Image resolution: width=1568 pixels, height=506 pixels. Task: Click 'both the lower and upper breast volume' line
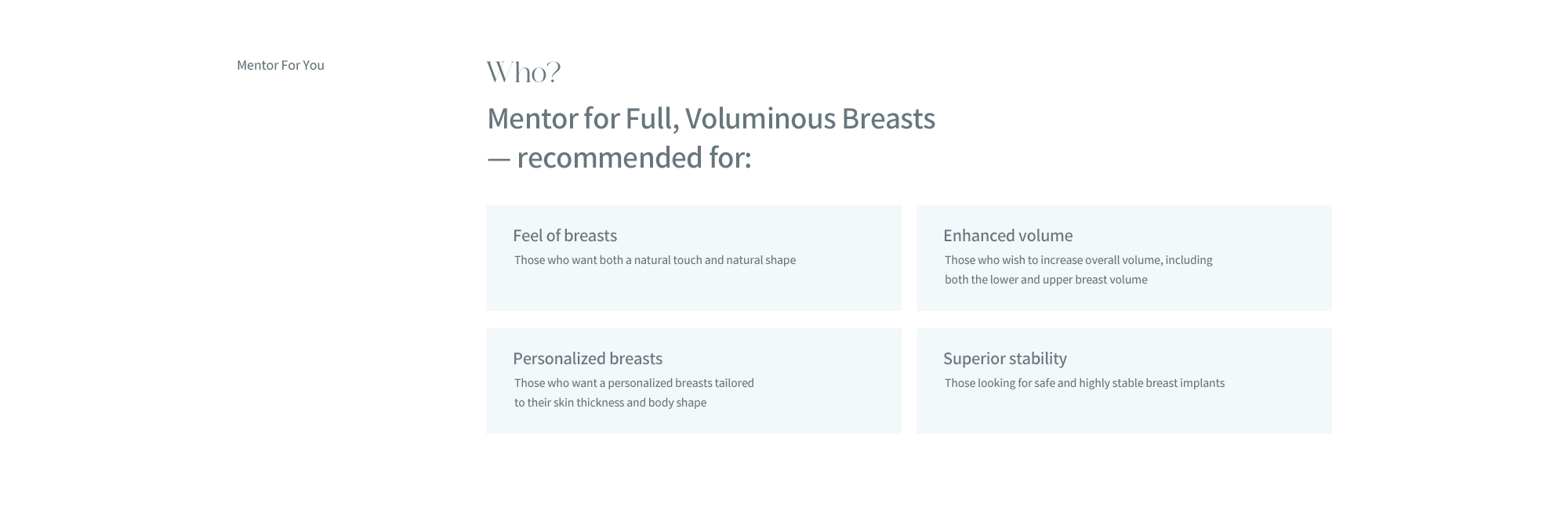(1046, 280)
